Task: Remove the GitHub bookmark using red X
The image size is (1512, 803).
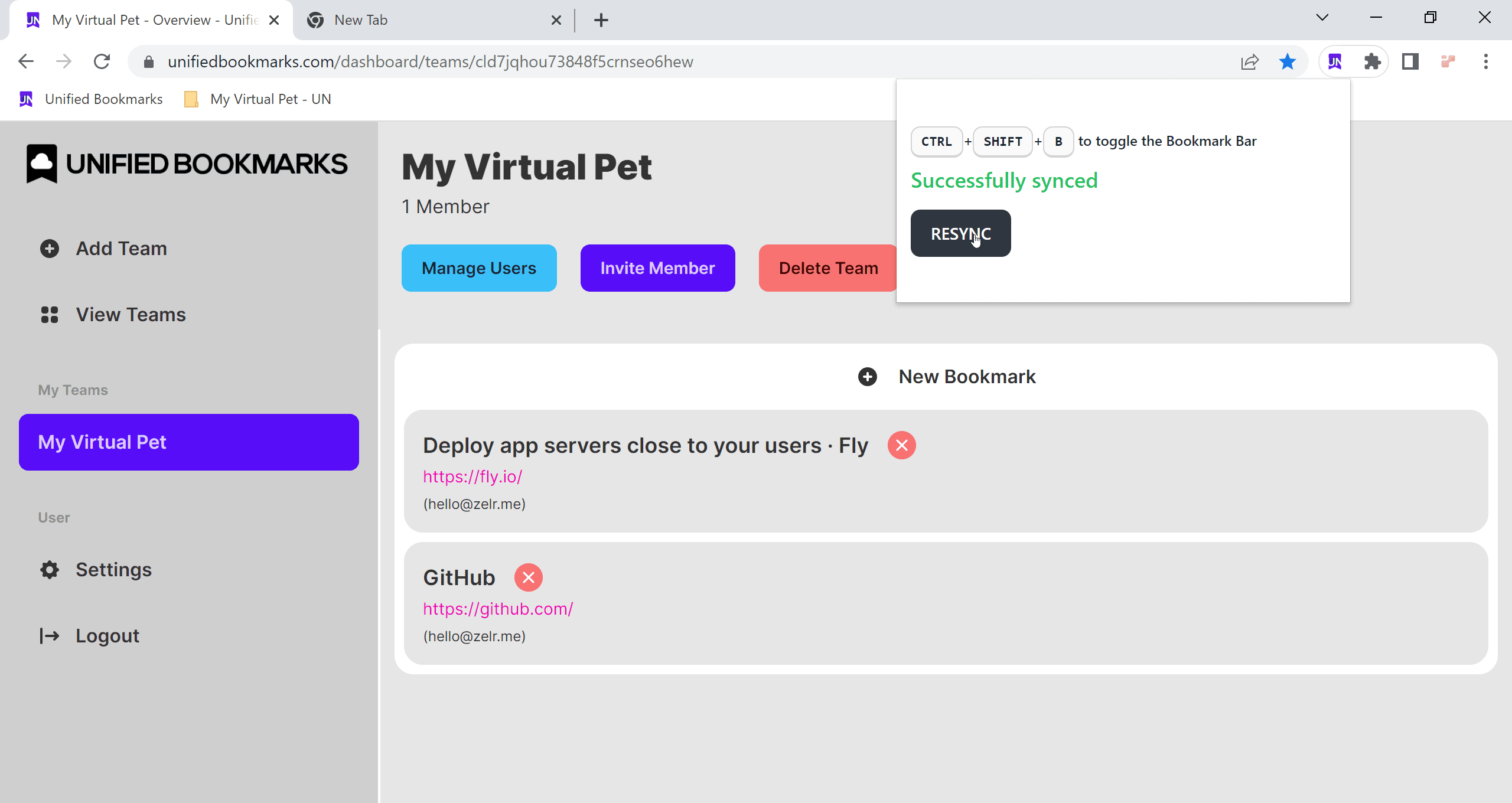Action: (528, 577)
